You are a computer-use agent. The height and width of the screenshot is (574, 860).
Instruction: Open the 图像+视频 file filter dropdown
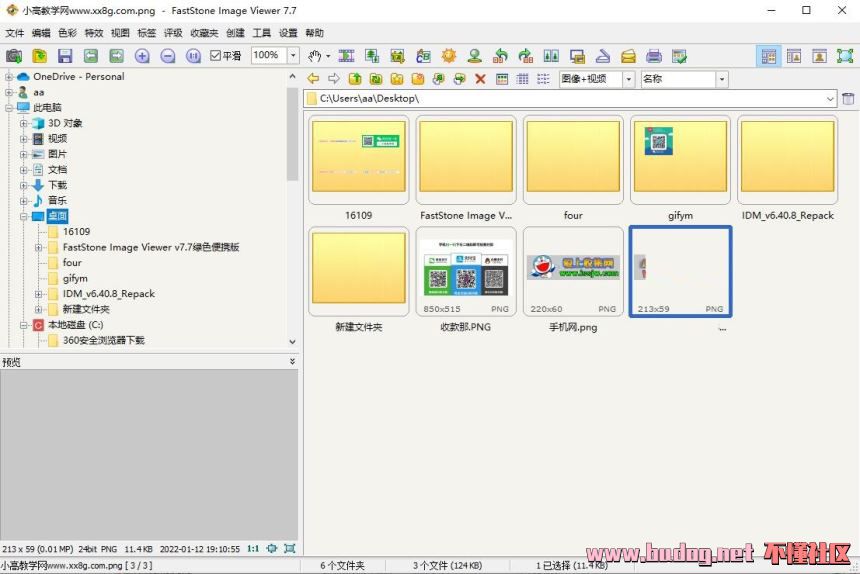click(628, 79)
